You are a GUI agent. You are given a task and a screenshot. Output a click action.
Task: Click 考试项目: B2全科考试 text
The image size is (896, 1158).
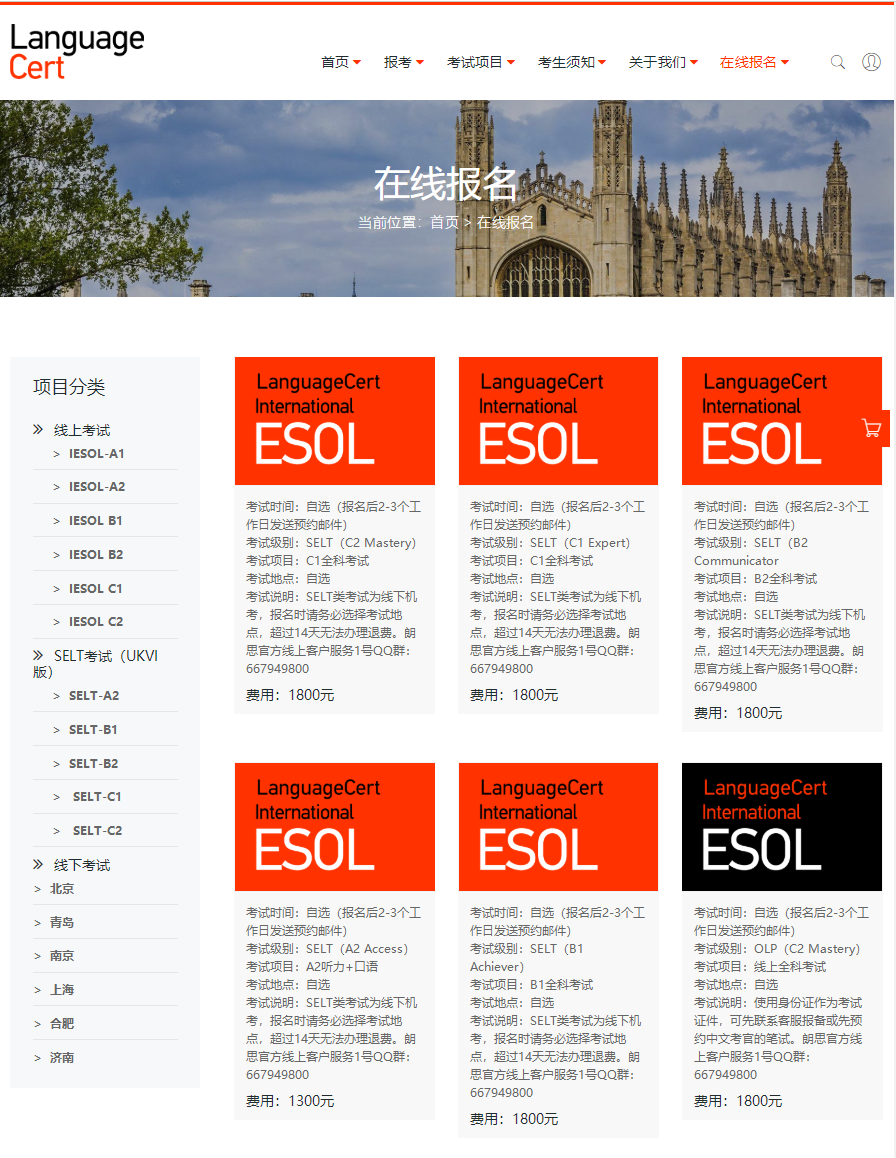pyautogui.click(x=755, y=579)
